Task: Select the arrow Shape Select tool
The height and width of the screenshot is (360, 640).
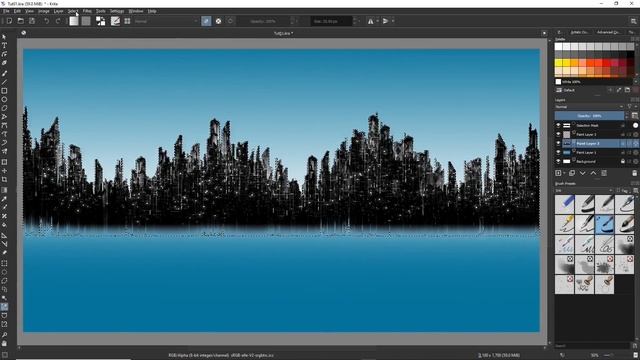Action: tap(4, 37)
